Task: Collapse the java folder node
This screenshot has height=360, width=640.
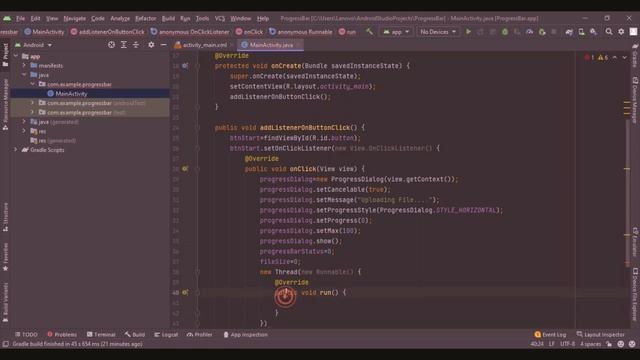Action: [x=24, y=75]
